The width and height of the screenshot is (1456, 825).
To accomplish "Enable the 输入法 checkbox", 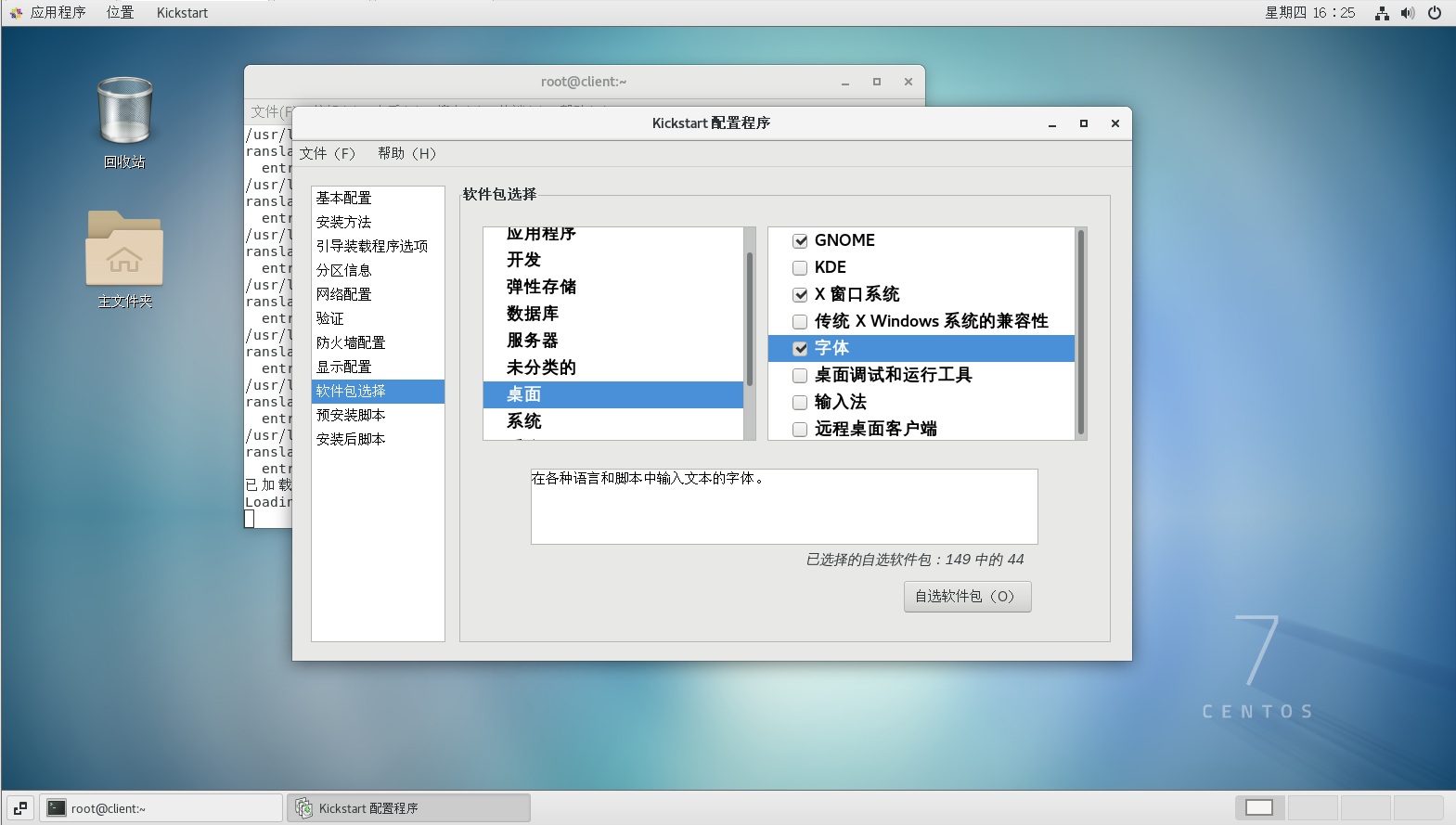I will (800, 403).
